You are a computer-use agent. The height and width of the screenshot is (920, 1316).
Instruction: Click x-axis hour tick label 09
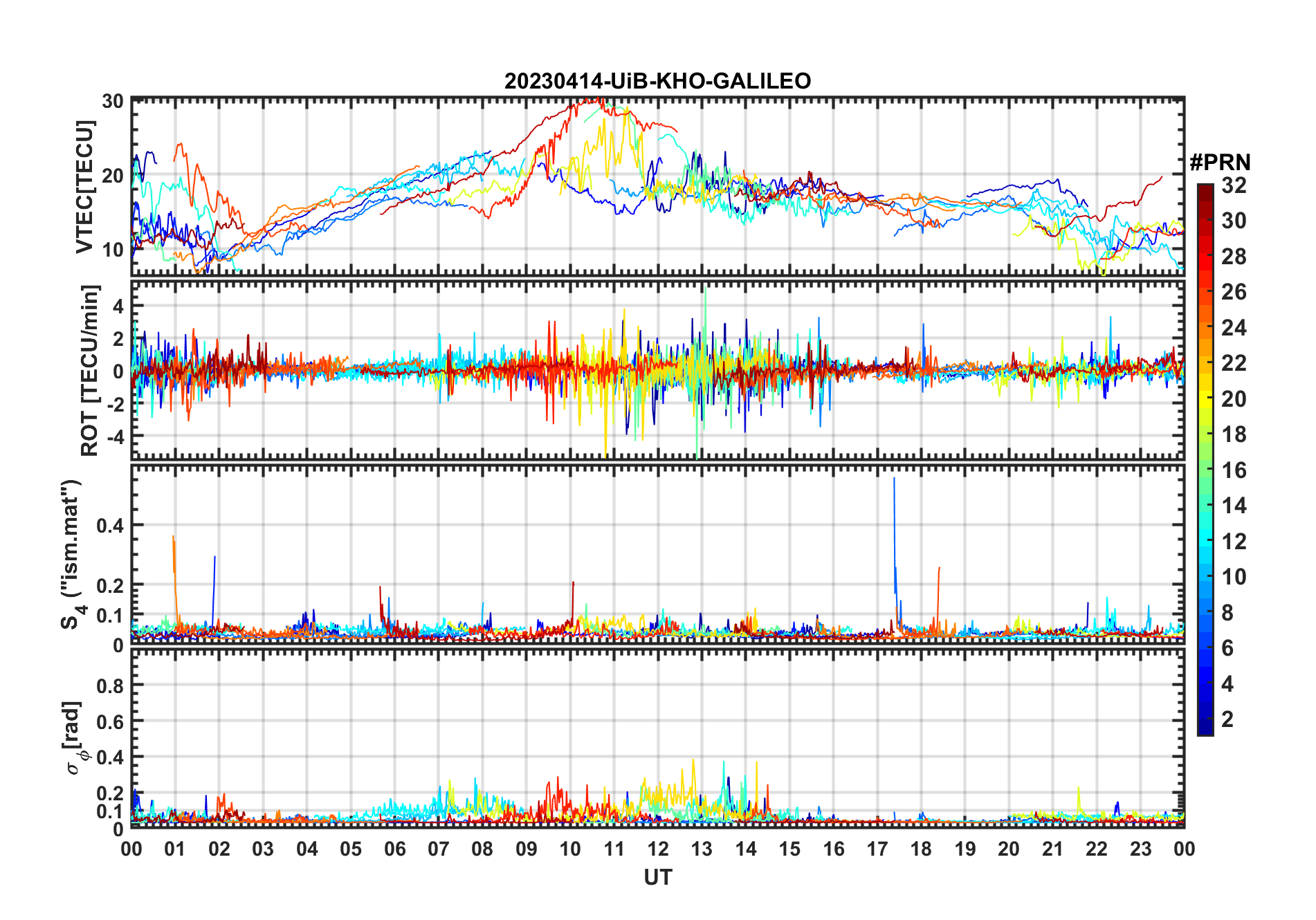526,849
